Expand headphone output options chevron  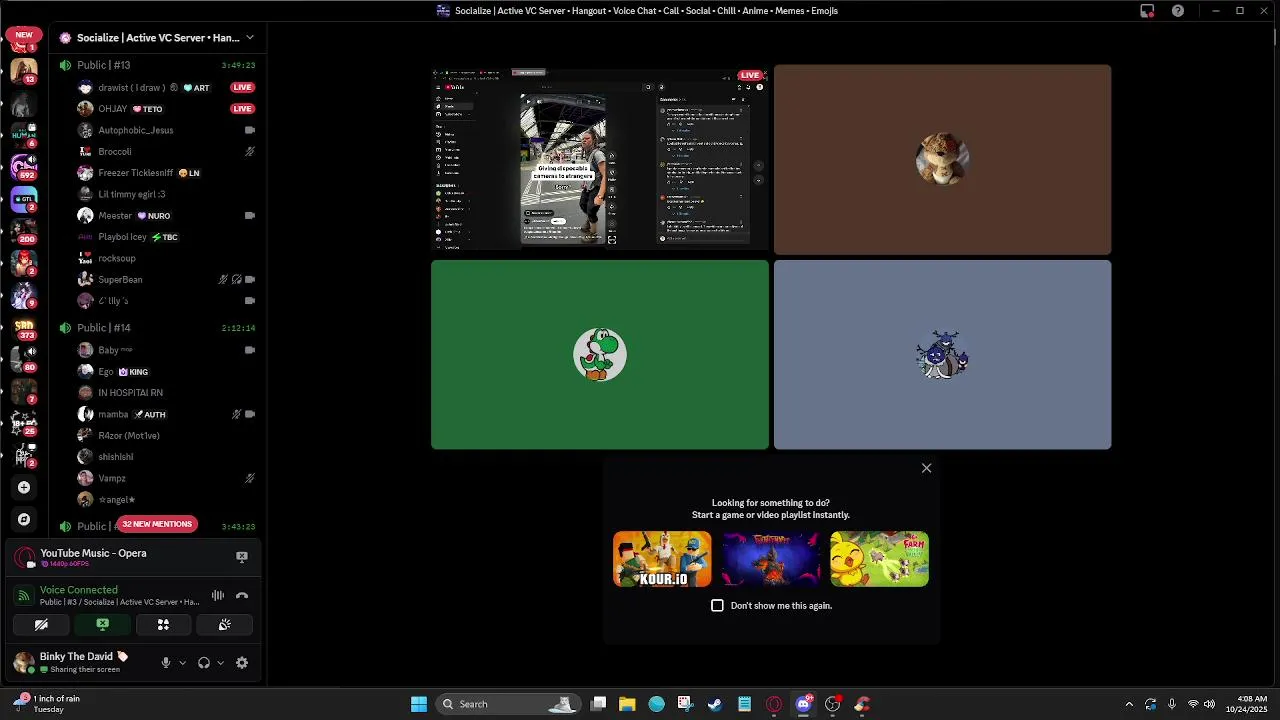point(220,663)
